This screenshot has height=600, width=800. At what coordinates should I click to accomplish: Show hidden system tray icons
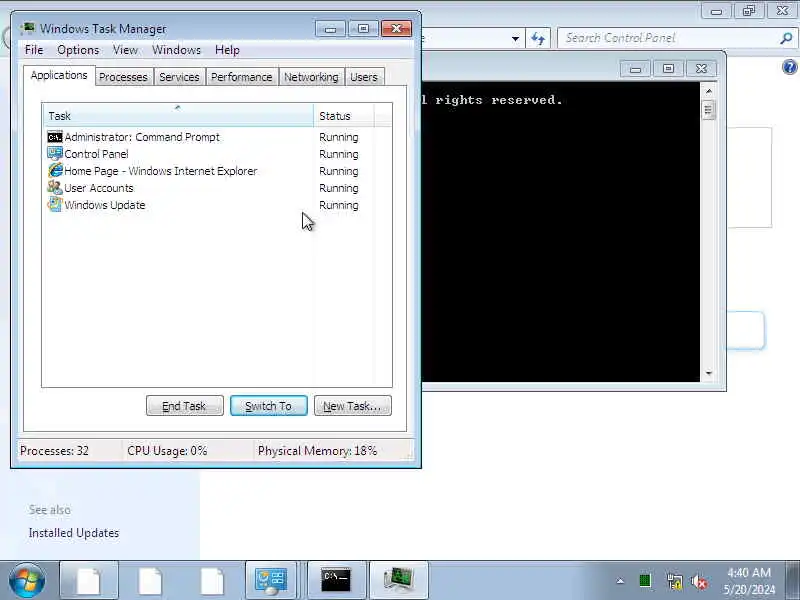click(x=620, y=581)
